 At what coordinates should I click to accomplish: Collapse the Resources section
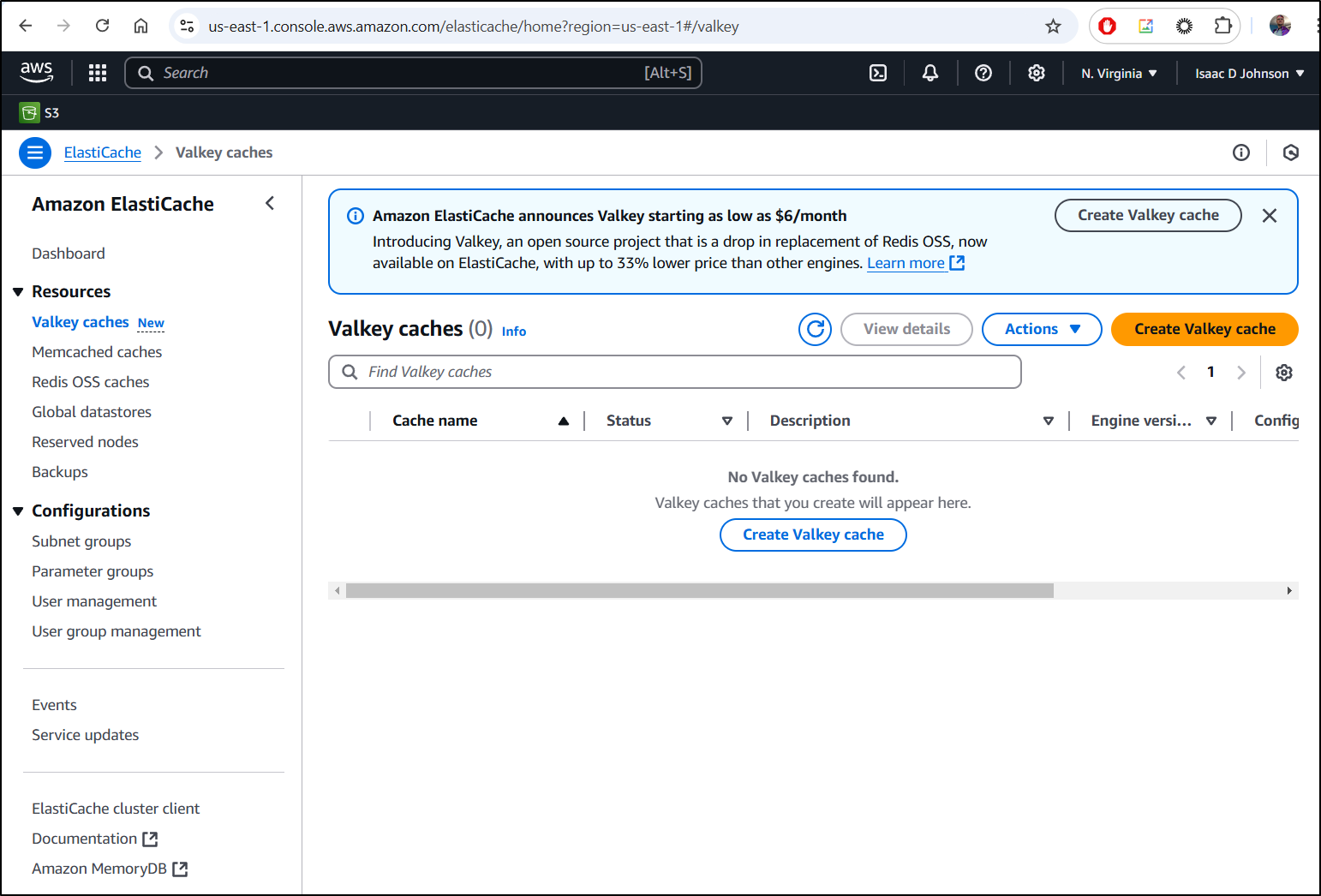pyautogui.click(x=18, y=292)
